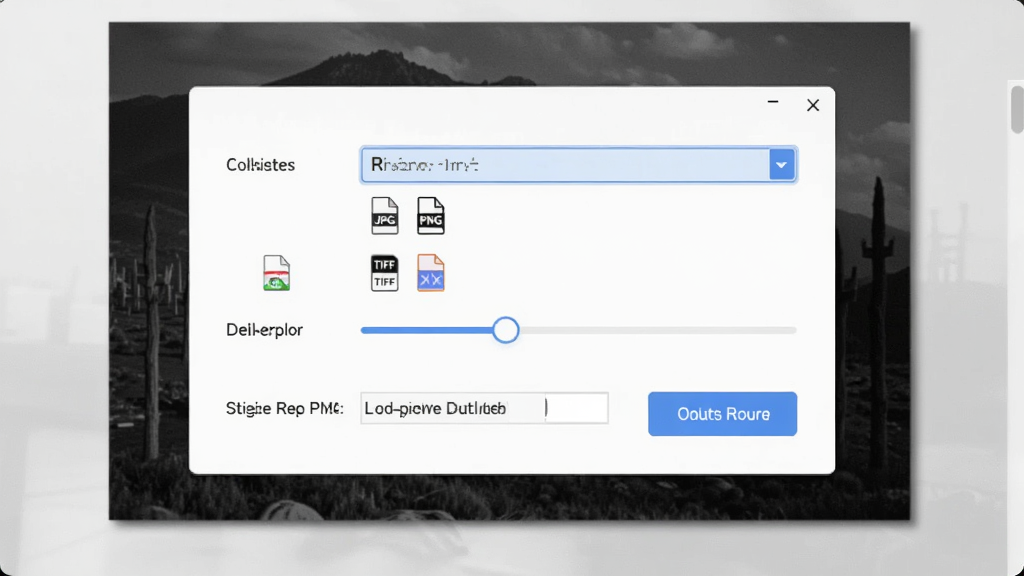Click the Collsistes label text
Image resolution: width=1024 pixels, height=576 pixels.
tap(261, 165)
